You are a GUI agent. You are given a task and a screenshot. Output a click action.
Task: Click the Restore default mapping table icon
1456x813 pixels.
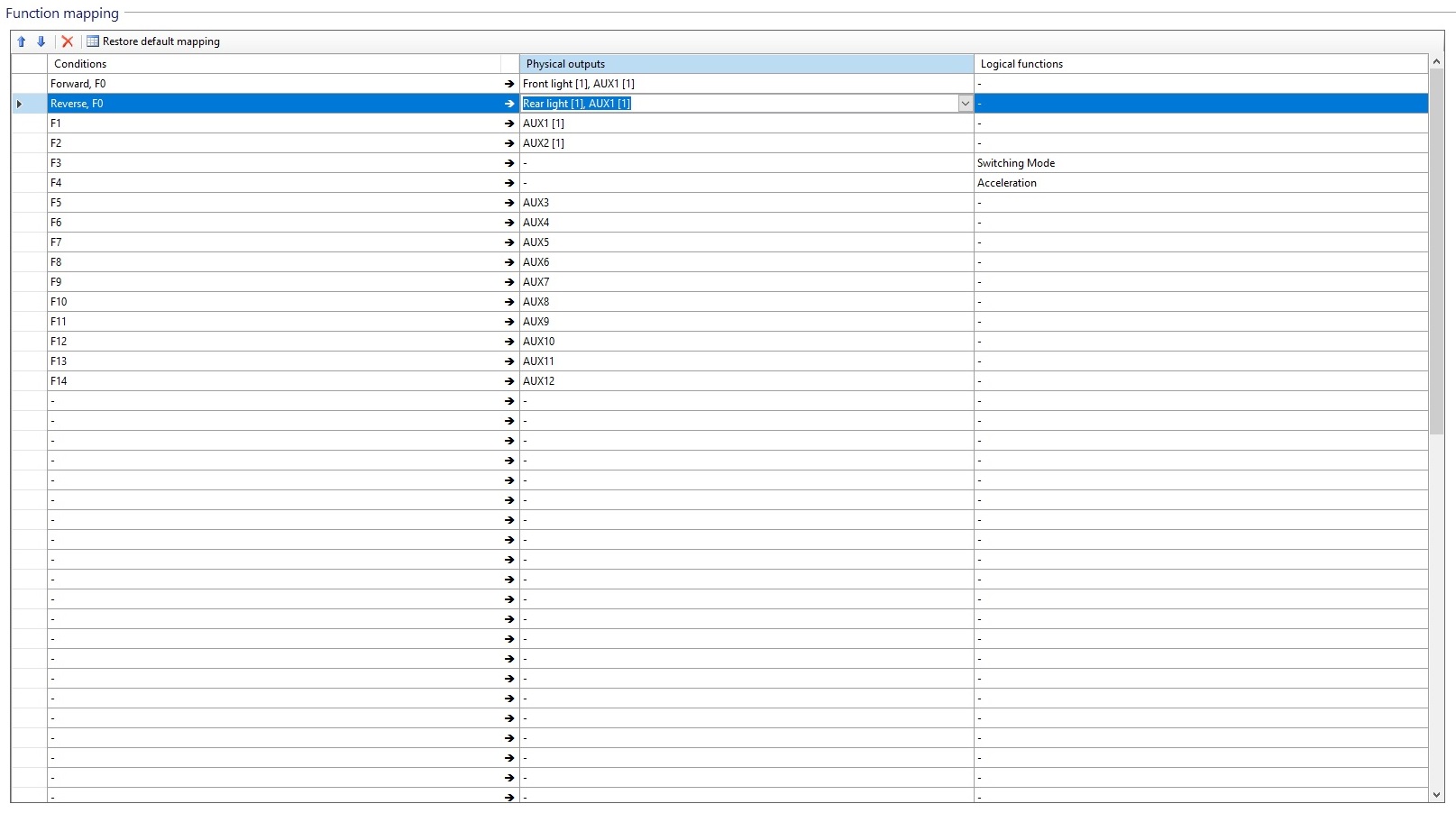pos(93,41)
